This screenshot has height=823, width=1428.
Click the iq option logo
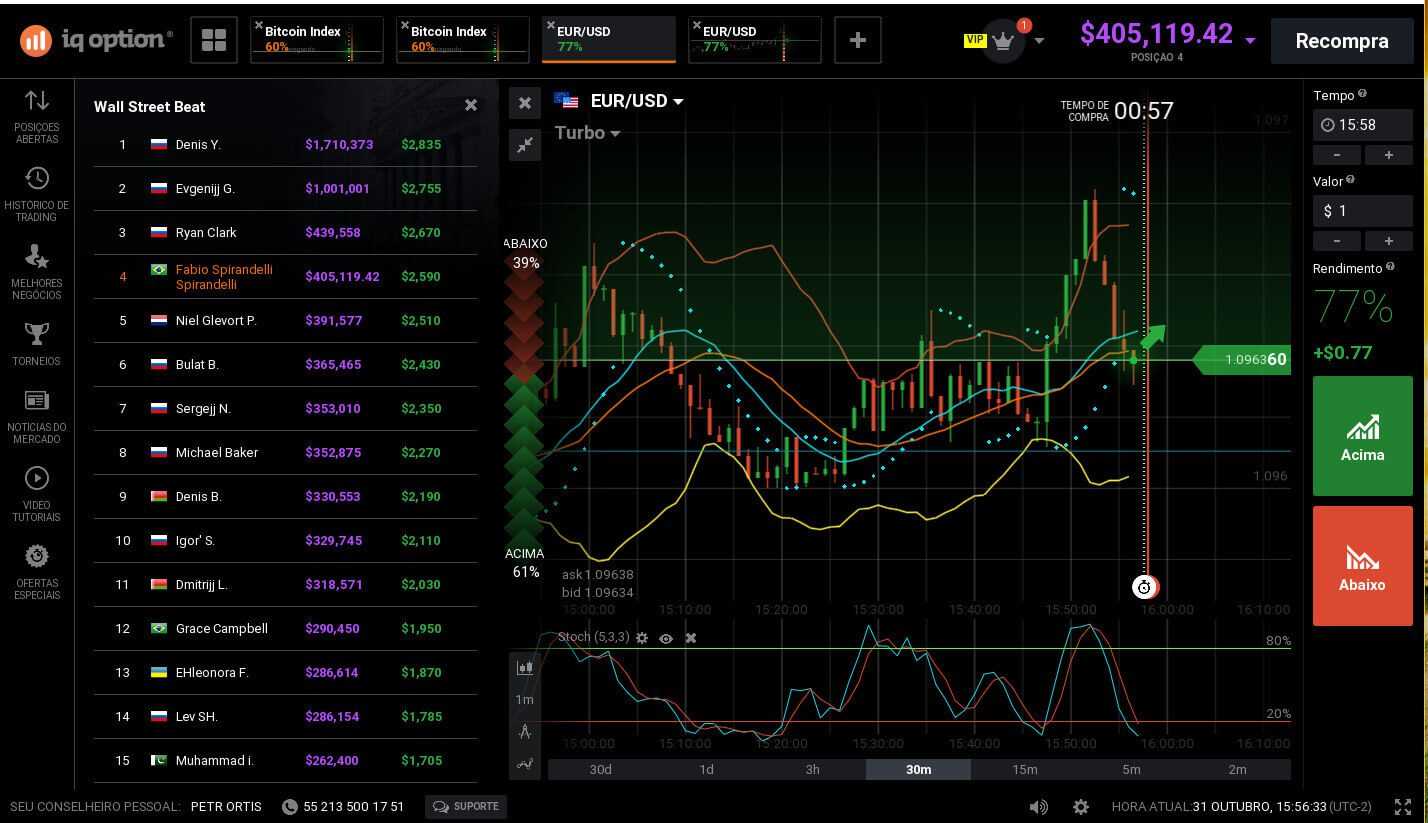click(96, 40)
